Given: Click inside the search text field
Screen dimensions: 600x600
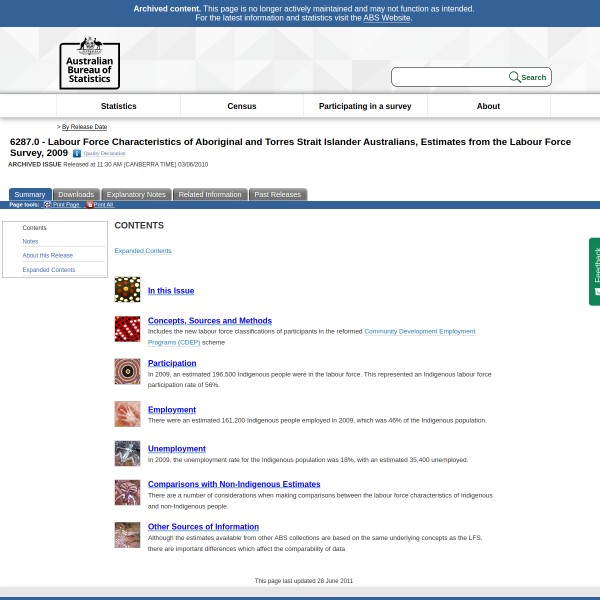Looking at the screenshot, I should 450,77.
